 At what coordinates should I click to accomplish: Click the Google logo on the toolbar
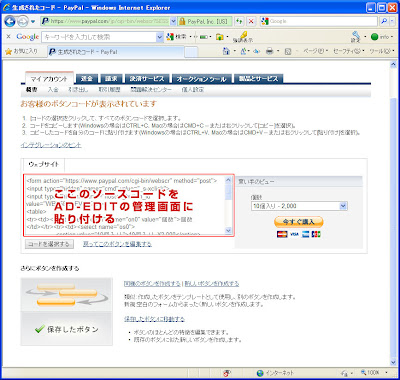click(x=28, y=37)
